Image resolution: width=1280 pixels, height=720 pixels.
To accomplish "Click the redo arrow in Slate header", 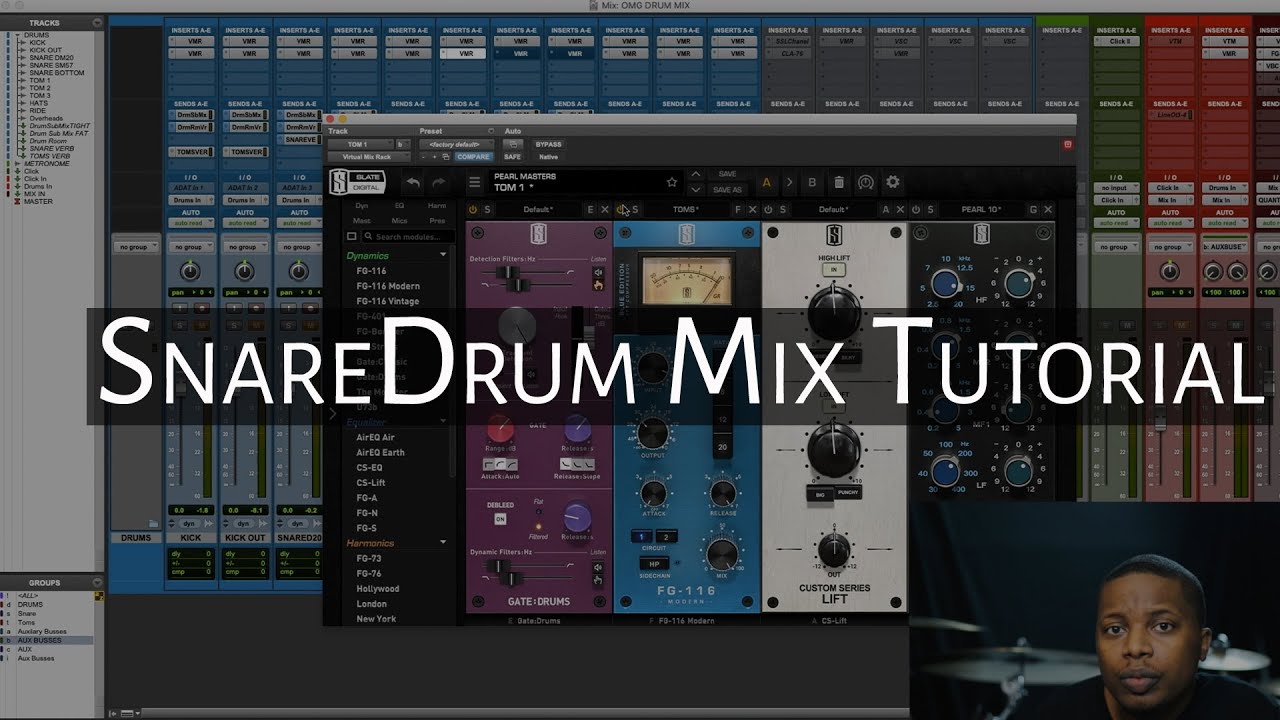I will pos(438,182).
